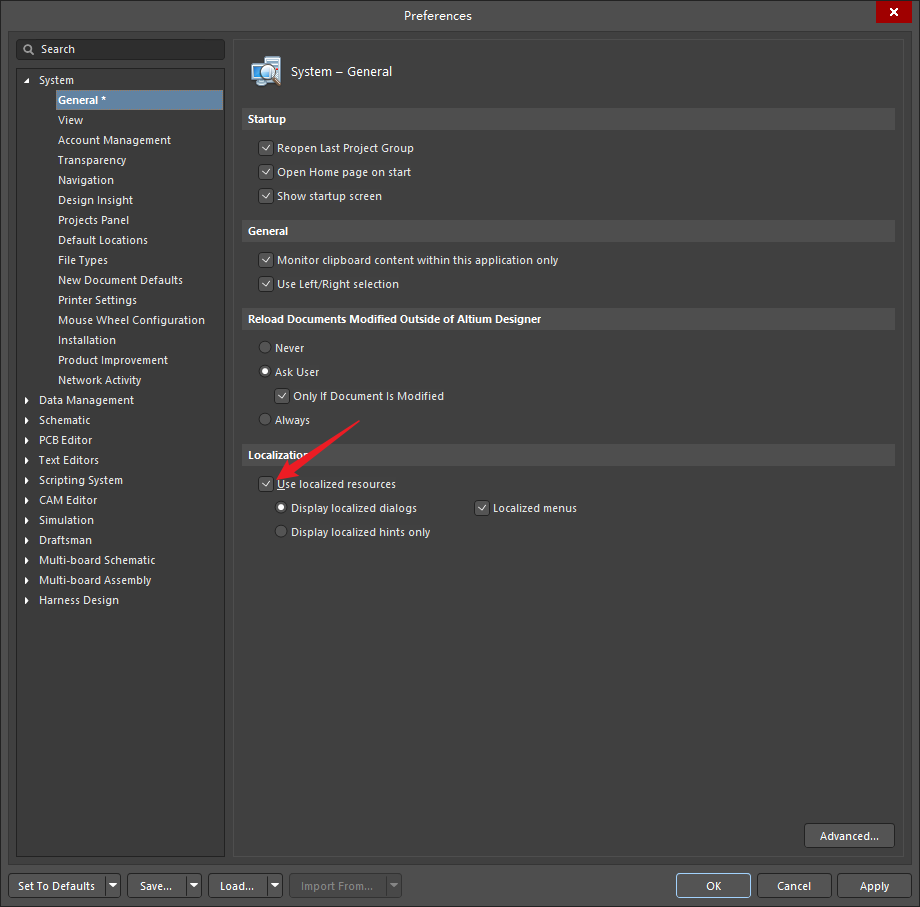Click into the Search preferences field

pyautogui.click(x=128, y=49)
